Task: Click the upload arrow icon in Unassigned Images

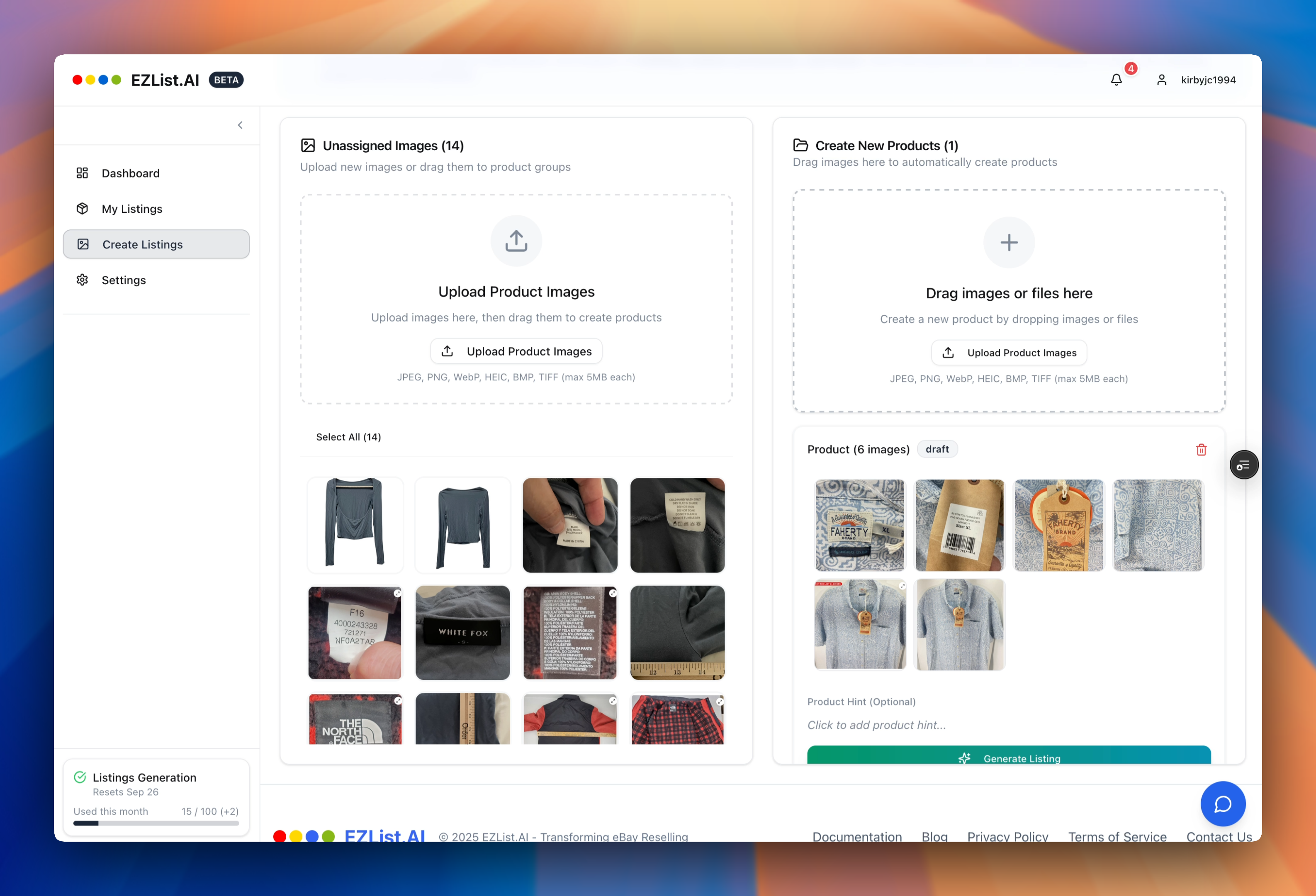Action: pyautogui.click(x=516, y=241)
